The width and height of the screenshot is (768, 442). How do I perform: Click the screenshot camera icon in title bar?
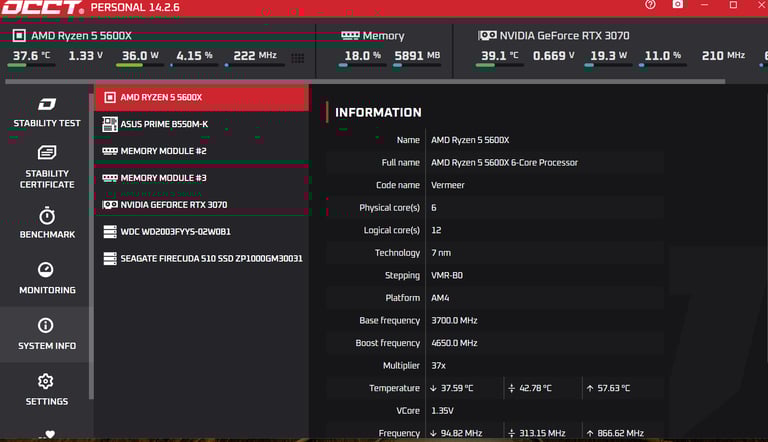pos(677,4)
